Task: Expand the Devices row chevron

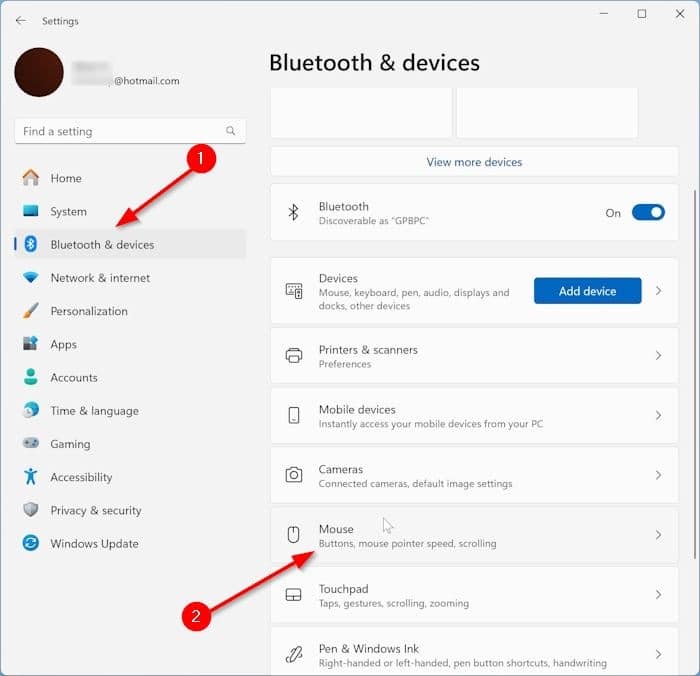Action: [x=658, y=291]
